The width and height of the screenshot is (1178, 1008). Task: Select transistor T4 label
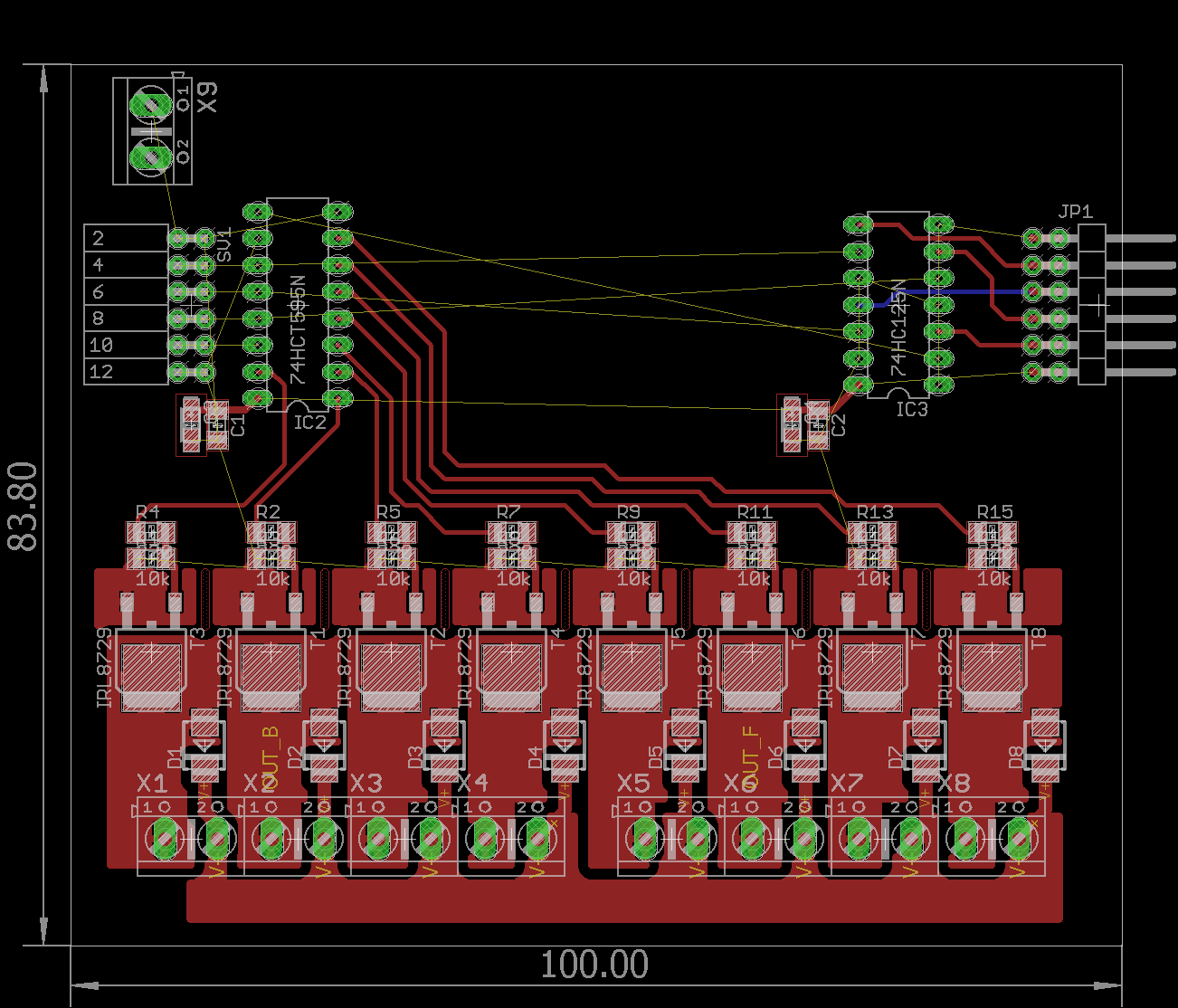coord(557,638)
